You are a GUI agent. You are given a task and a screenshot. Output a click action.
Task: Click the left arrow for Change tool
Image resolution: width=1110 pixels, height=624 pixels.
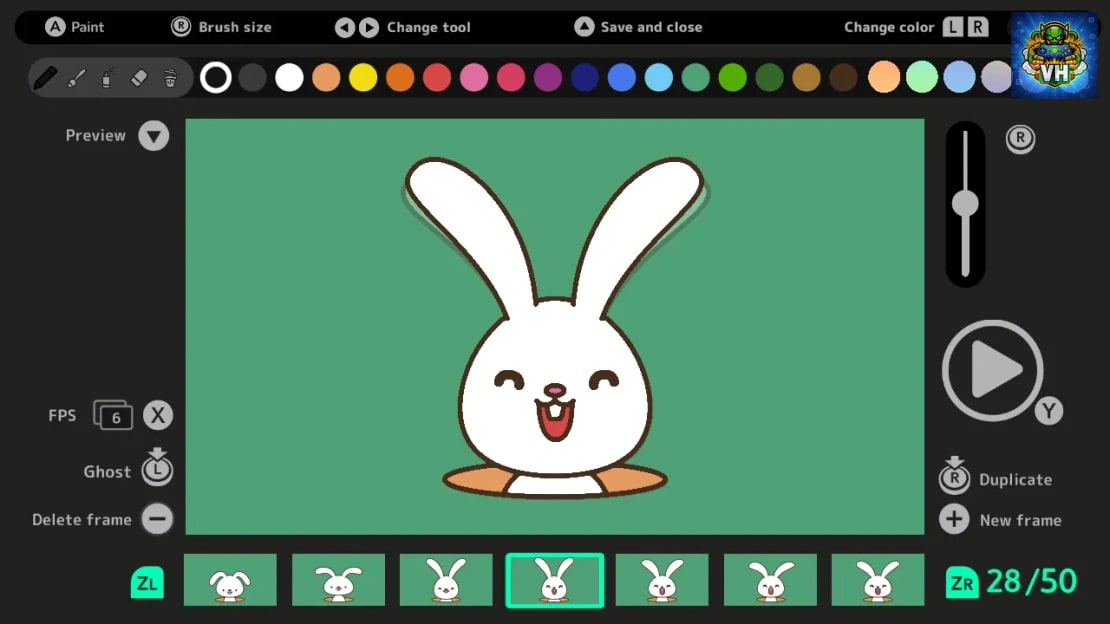pyautogui.click(x=345, y=28)
